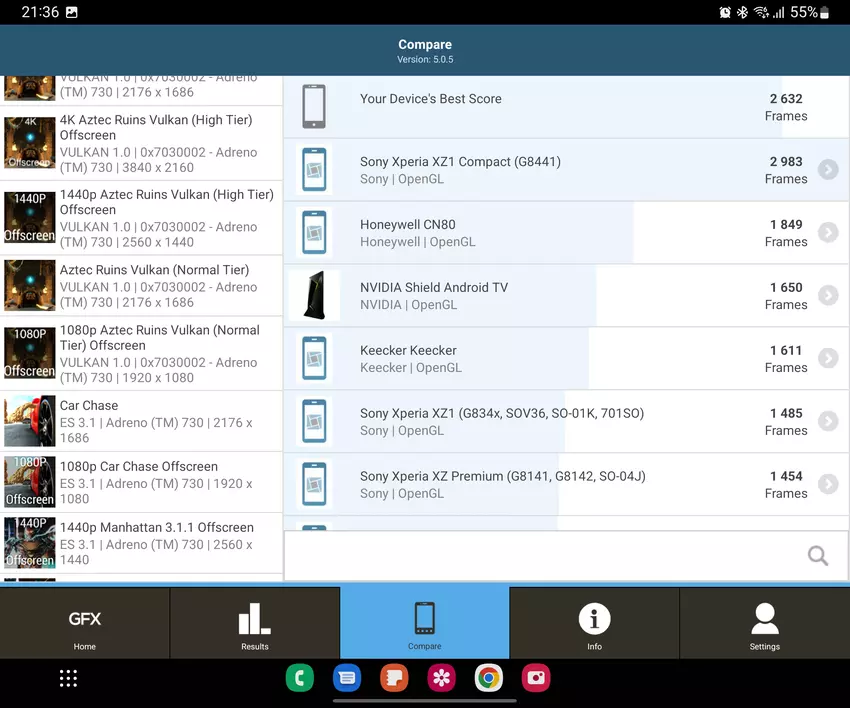
Task: Open the Info tab
Action: tap(594, 625)
